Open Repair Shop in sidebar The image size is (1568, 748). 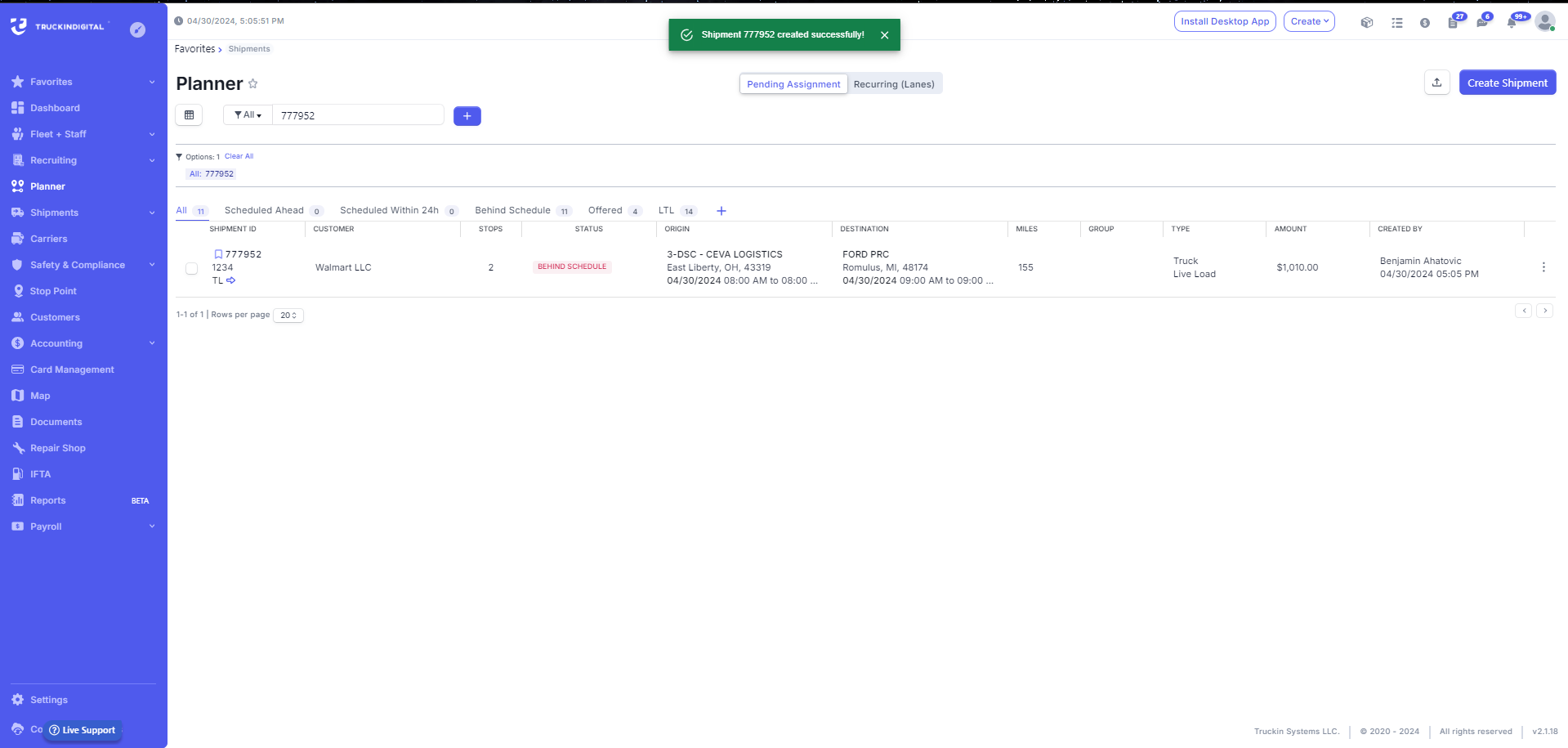pyautogui.click(x=57, y=448)
